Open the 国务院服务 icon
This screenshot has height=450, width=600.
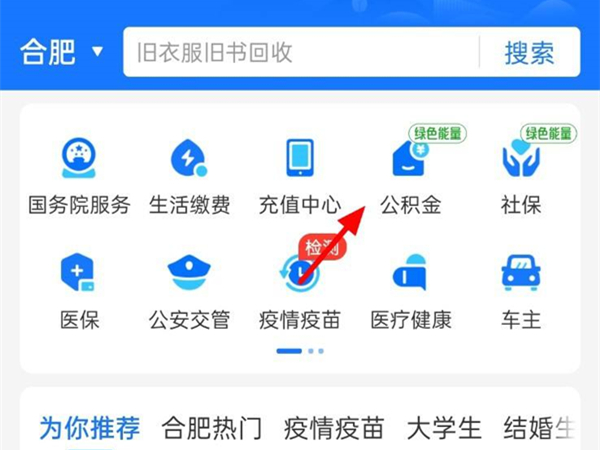coord(79,158)
